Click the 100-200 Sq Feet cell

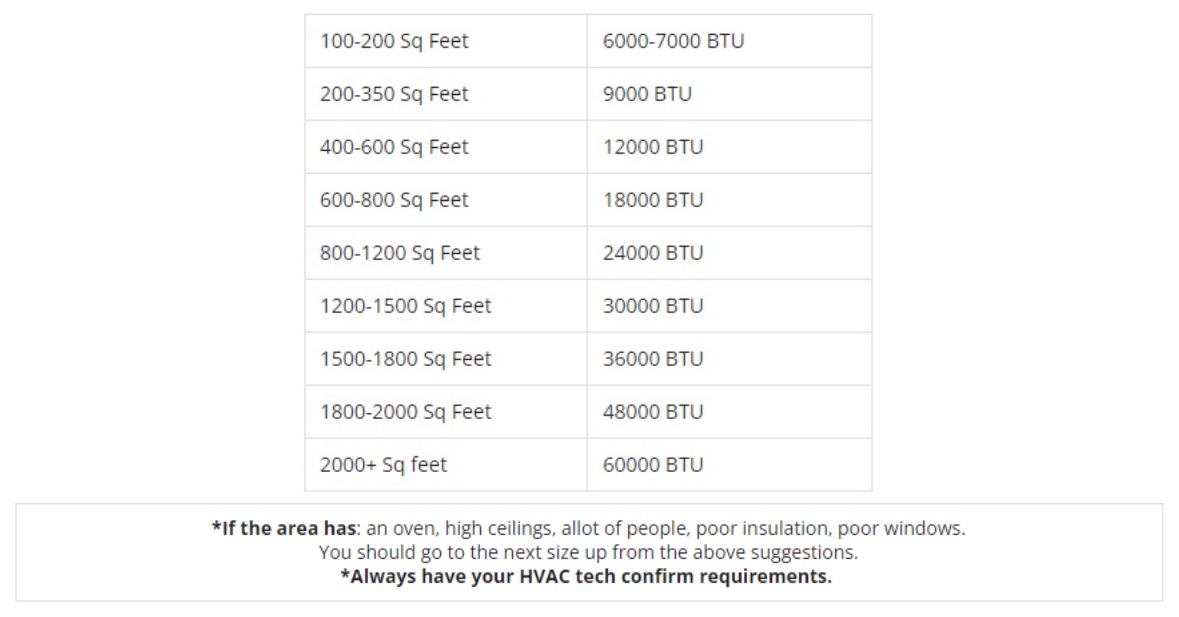pyautogui.click(x=394, y=41)
